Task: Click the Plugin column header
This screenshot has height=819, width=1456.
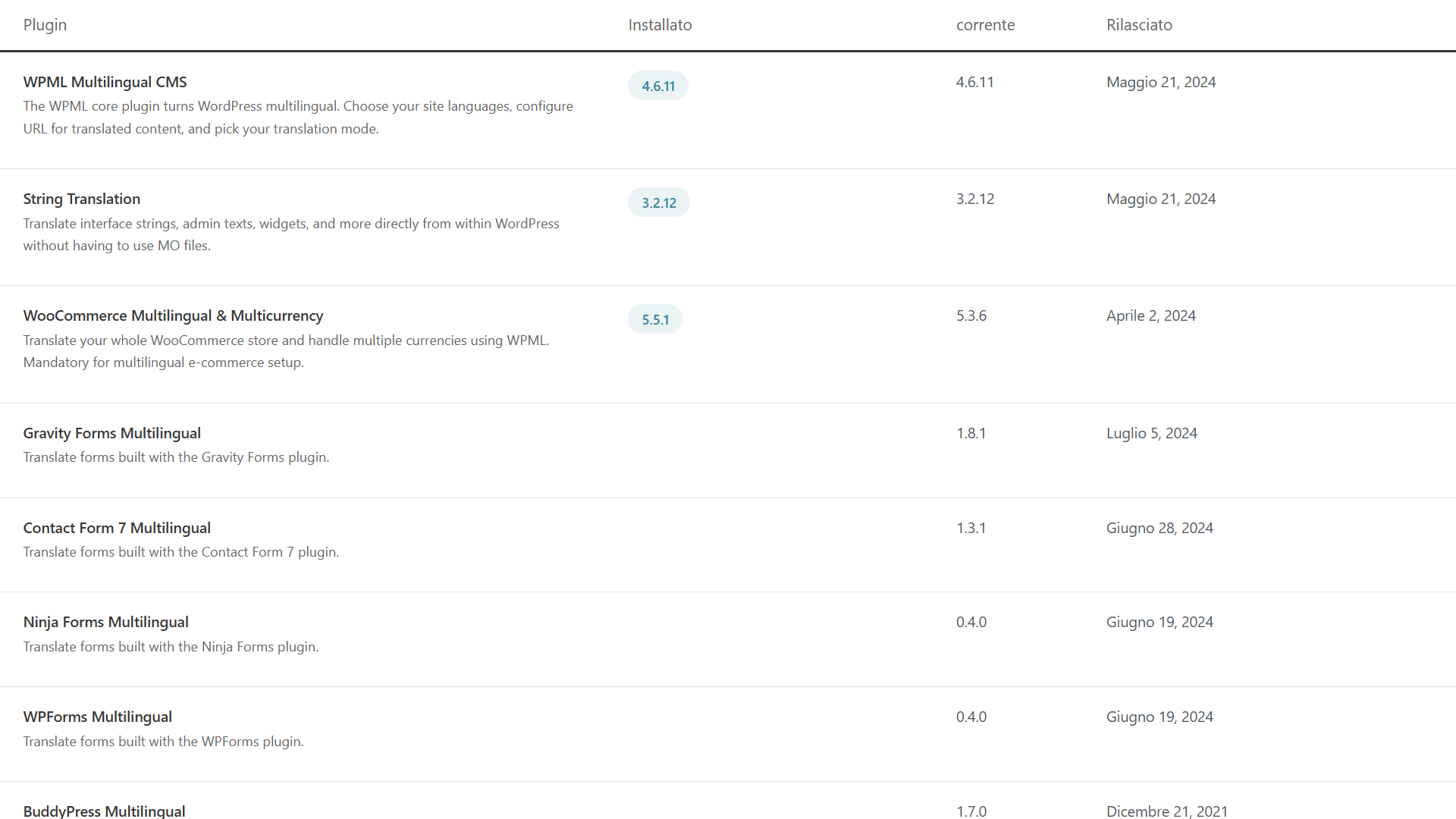Action: pyautogui.click(x=45, y=25)
